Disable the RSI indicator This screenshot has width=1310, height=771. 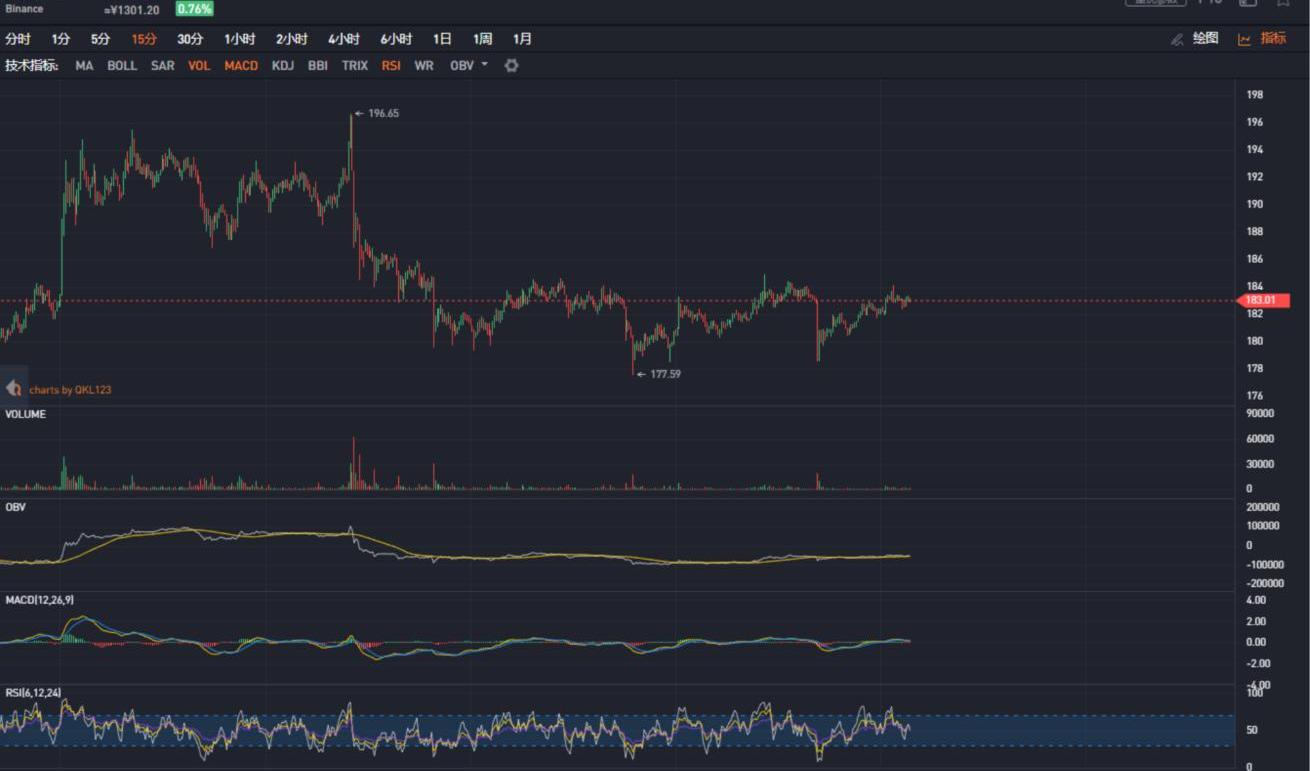click(390, 66)
